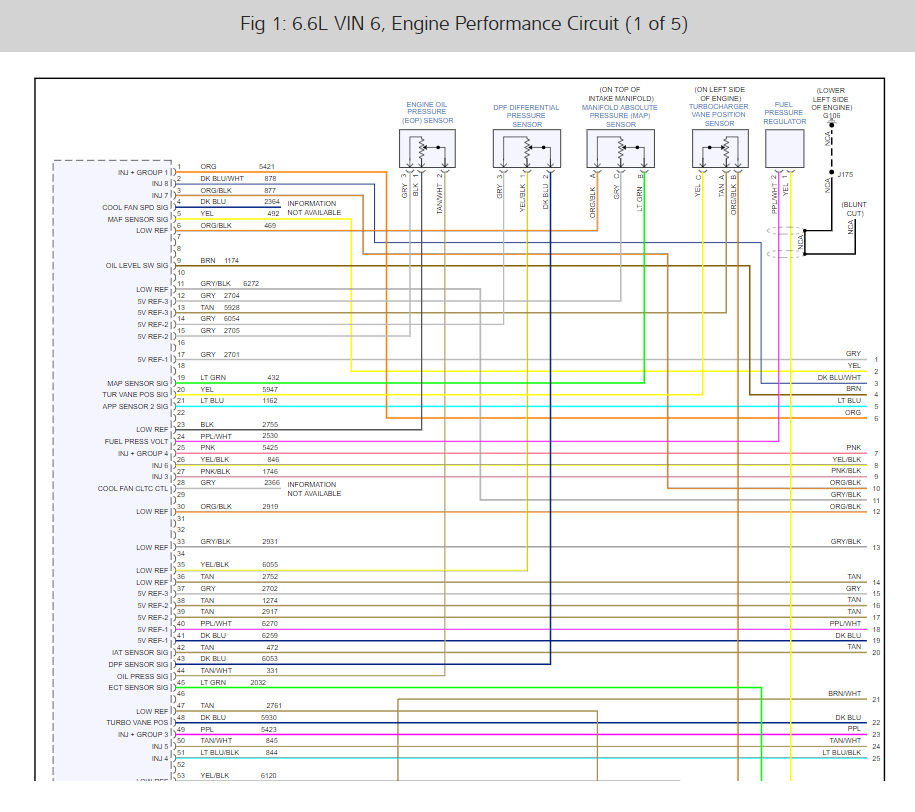
Task: Select the 'APP SENSOR 2 SIG' label
Action: (x=135, y=406)
